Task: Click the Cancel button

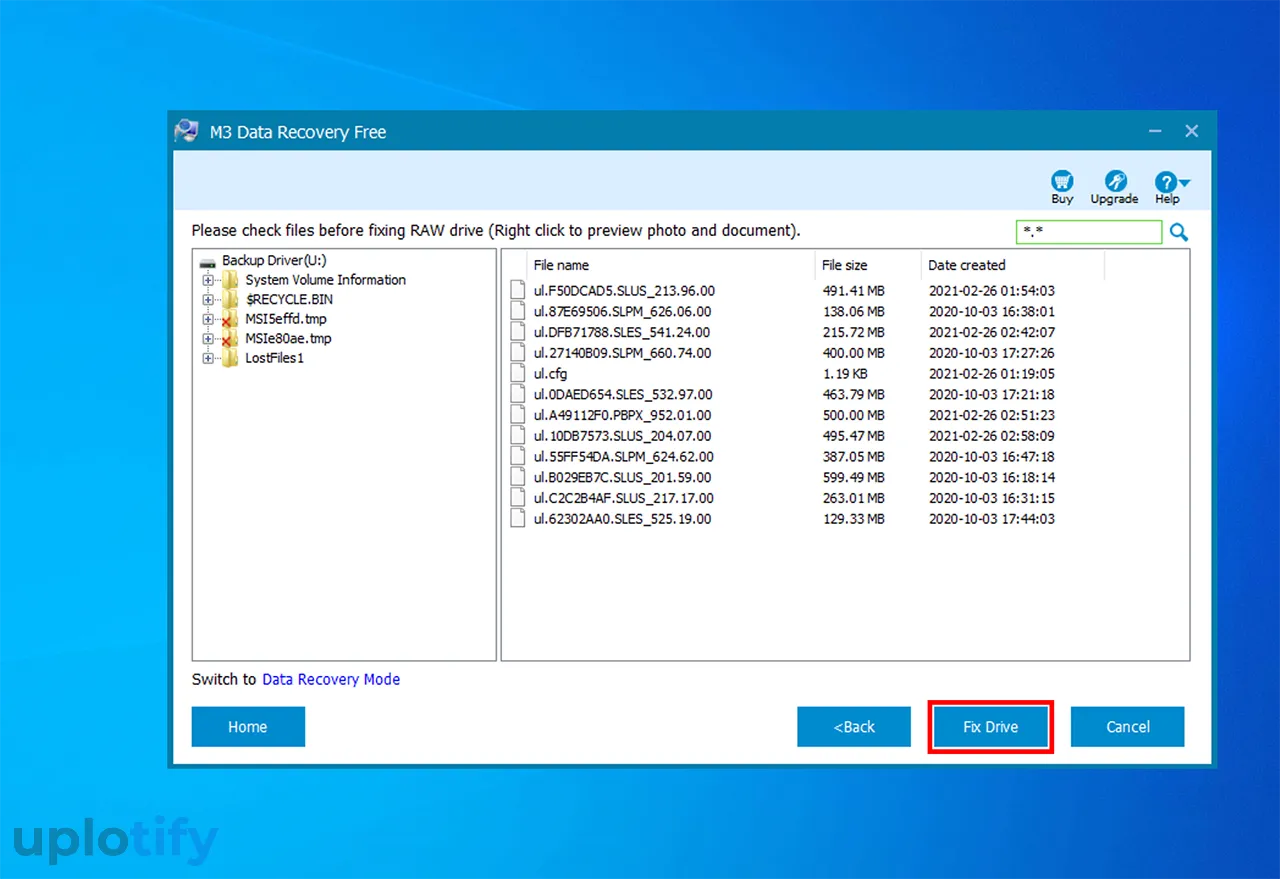Action: (x=1128, y=727)
